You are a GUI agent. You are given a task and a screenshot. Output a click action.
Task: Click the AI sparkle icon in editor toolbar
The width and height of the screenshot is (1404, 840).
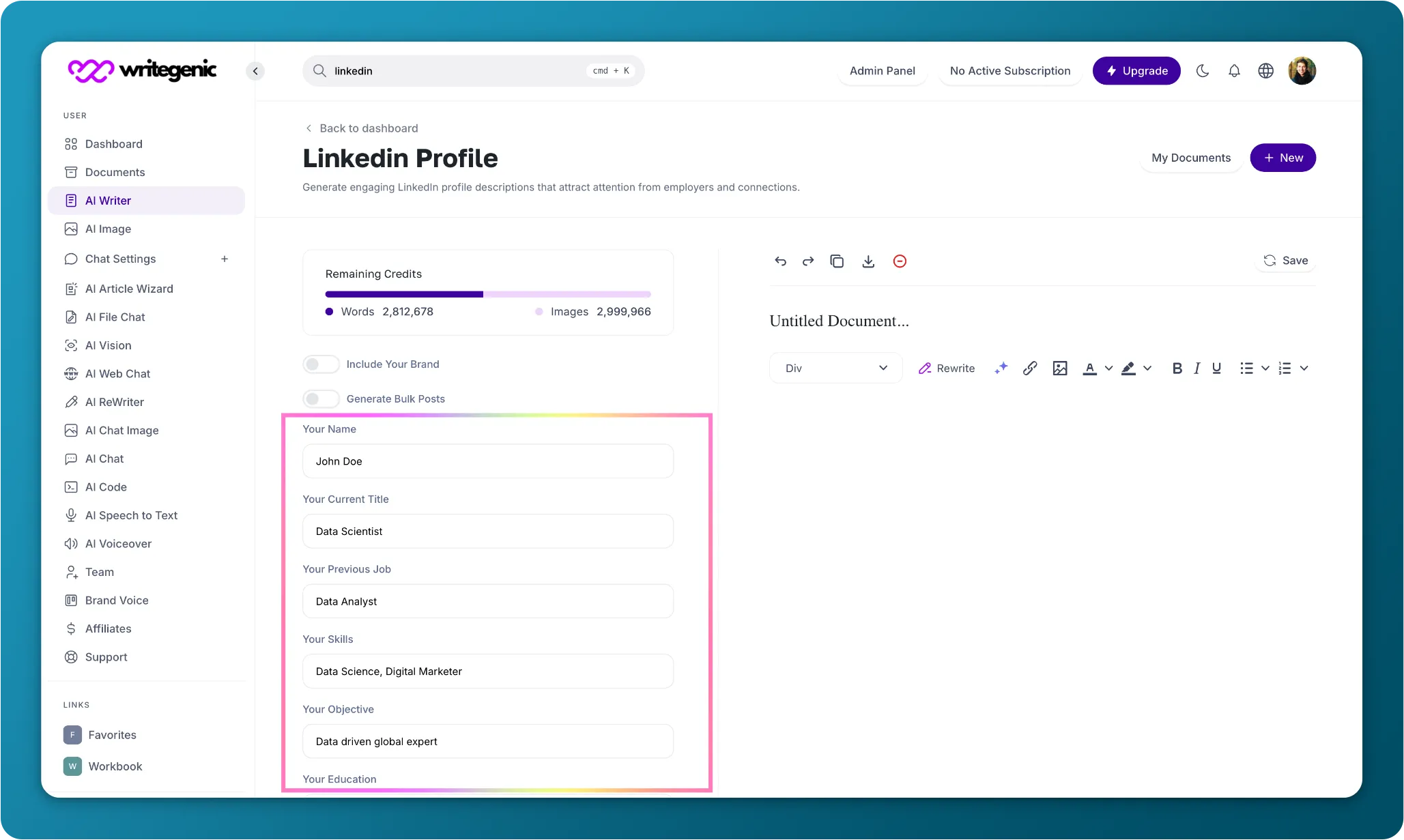1001,368
